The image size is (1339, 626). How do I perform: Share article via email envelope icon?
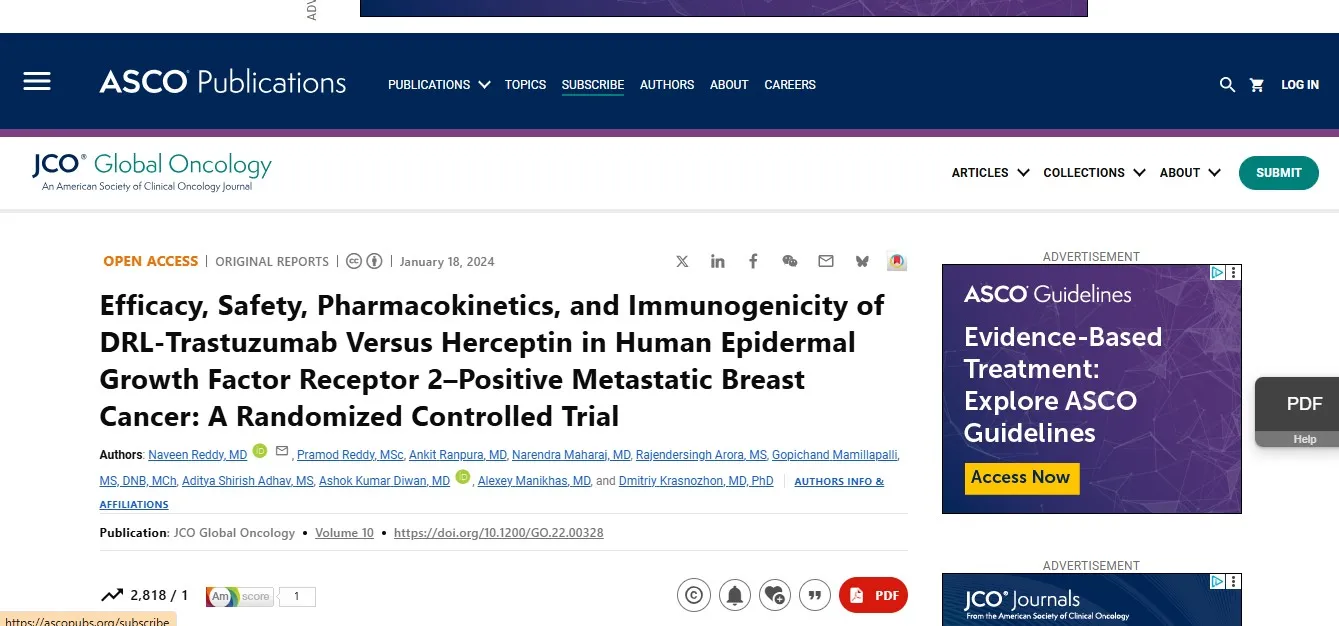[826, 261]
